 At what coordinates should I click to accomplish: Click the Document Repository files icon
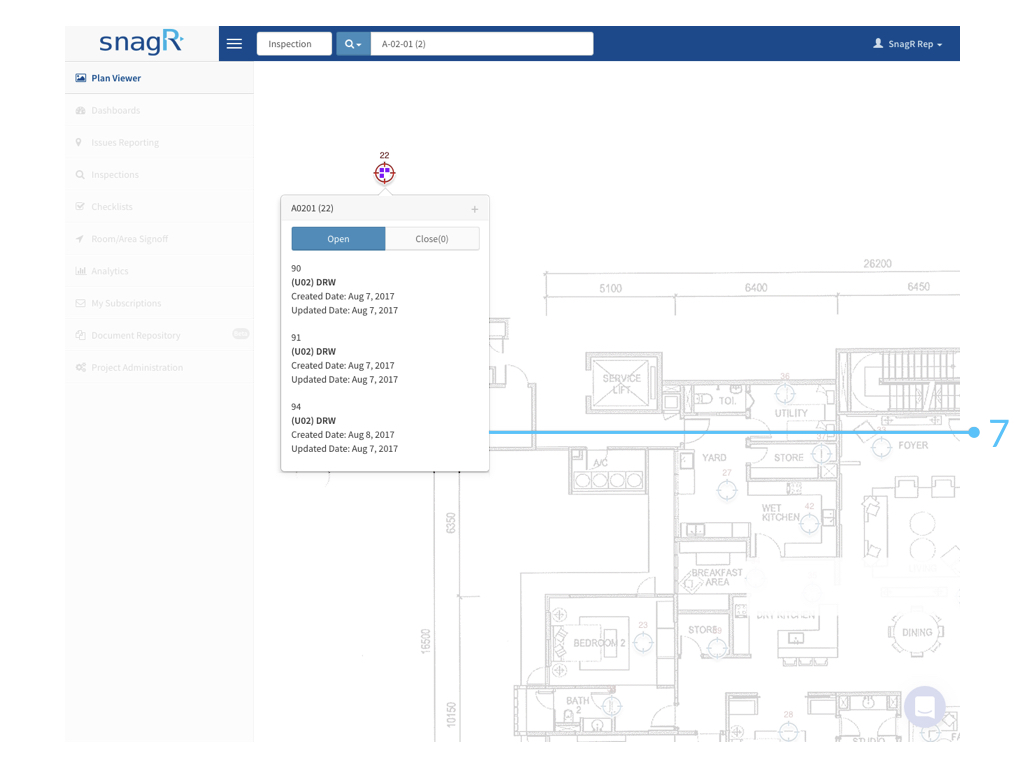point(80,335)
